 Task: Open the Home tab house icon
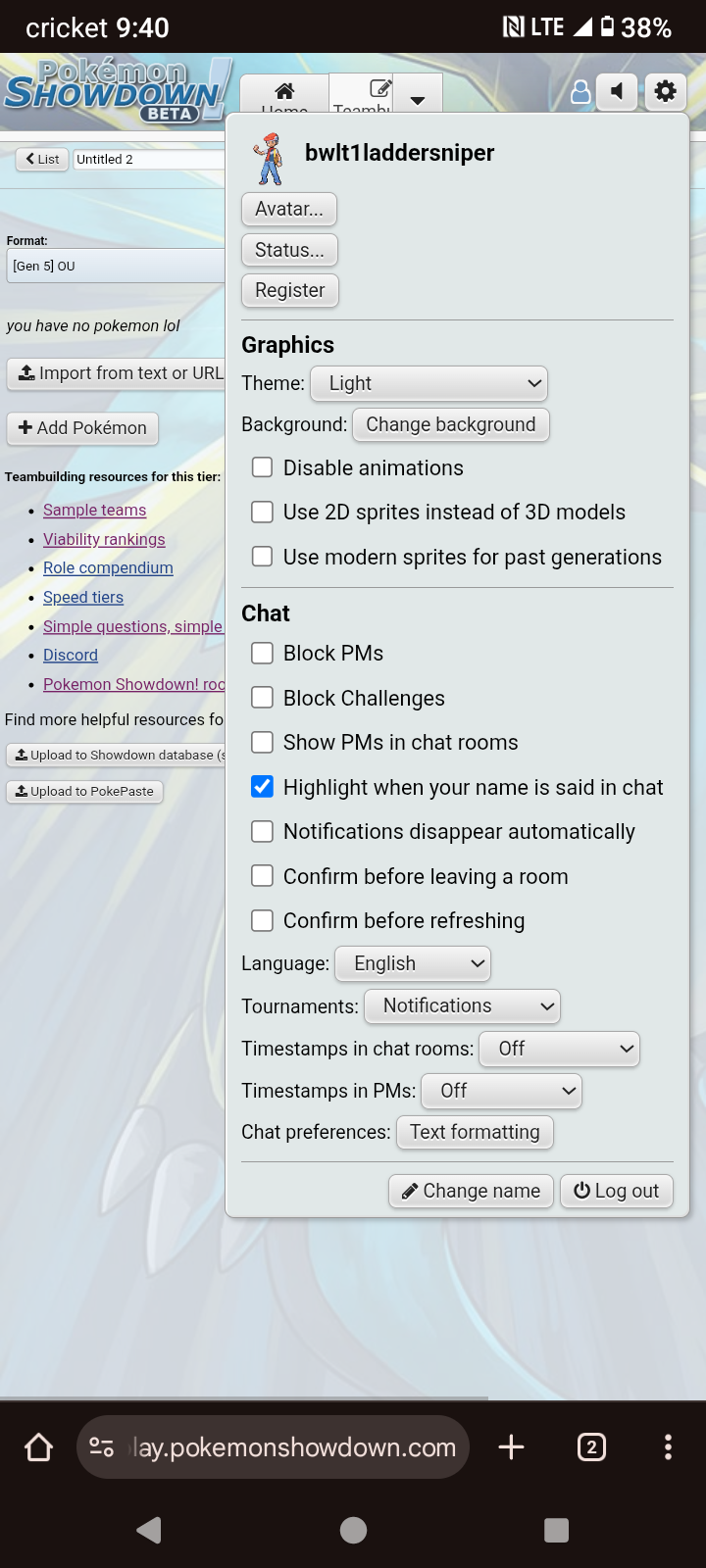284,92
